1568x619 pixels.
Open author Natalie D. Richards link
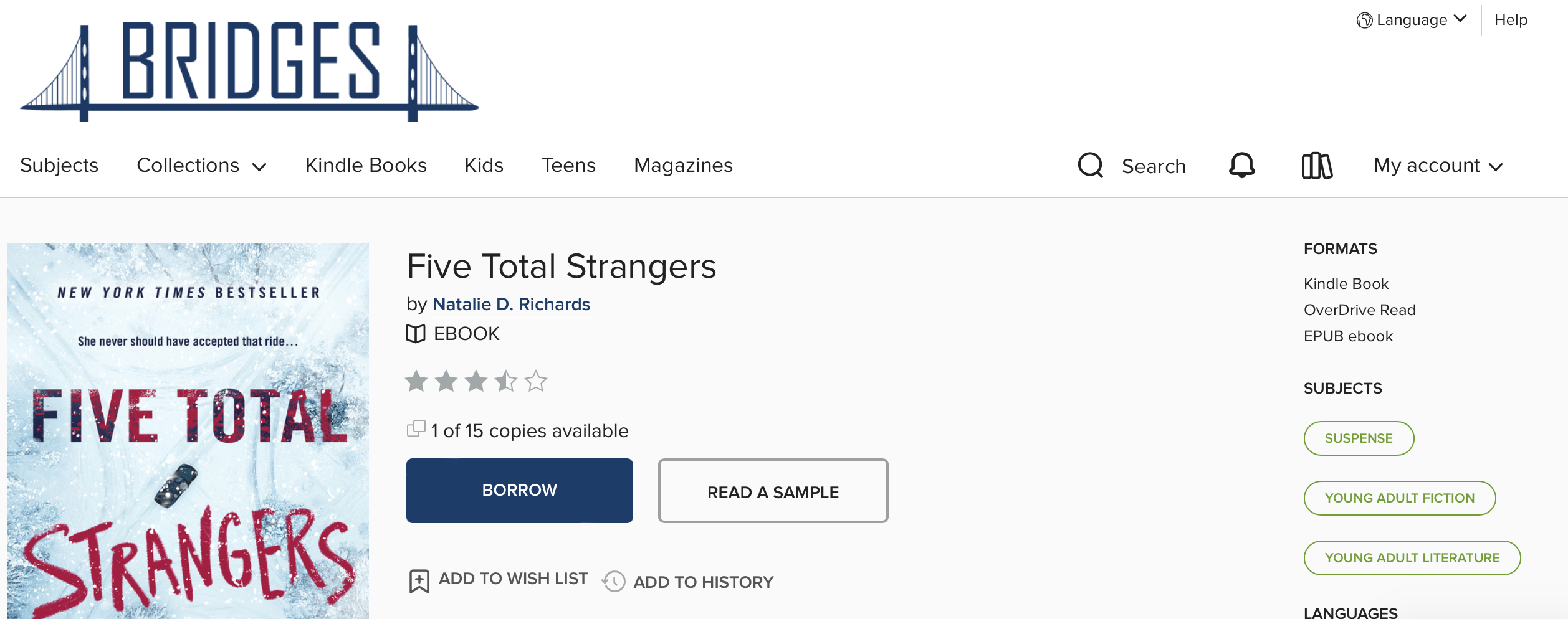(511, 304)
